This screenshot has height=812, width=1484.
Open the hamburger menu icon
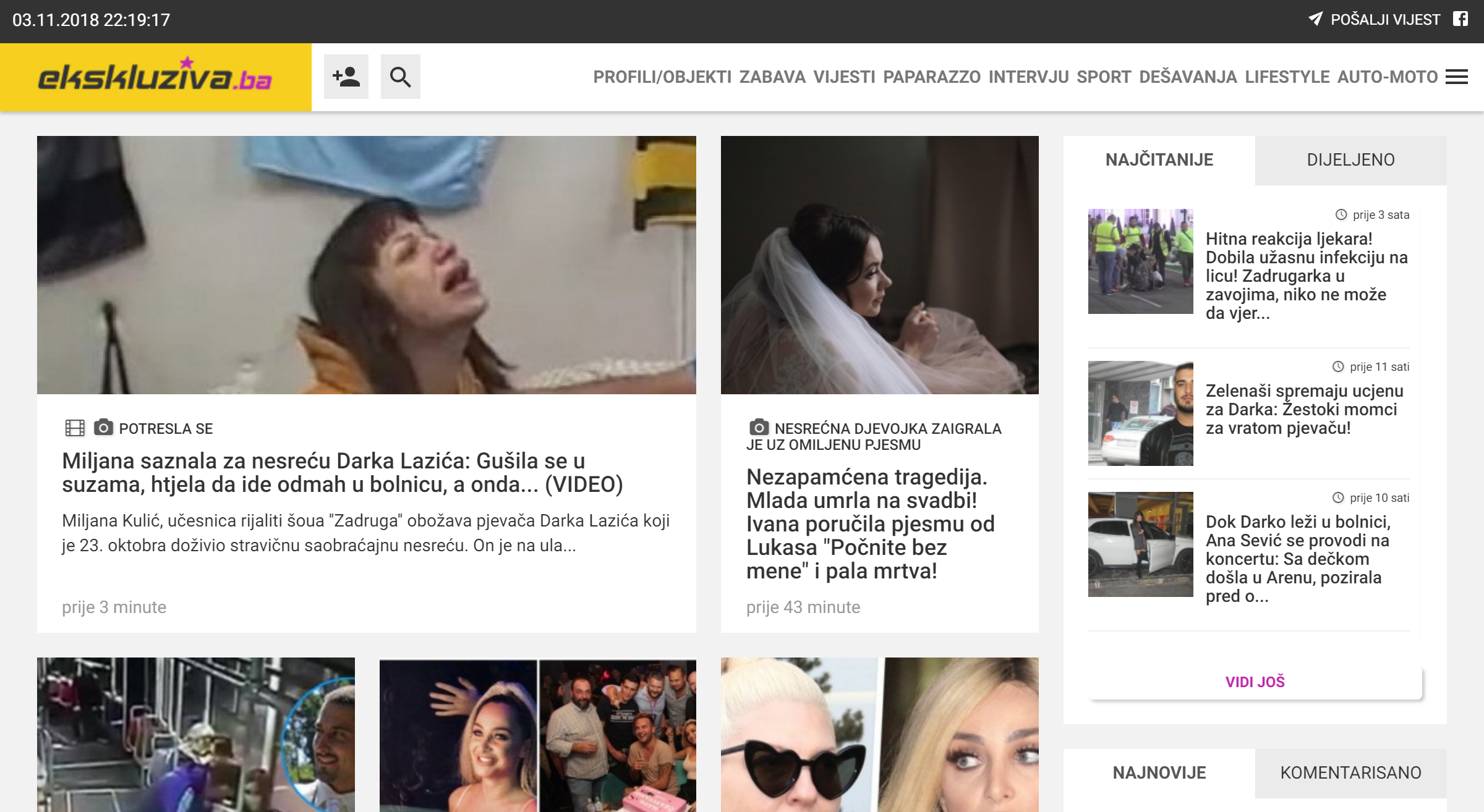(x=1457, y=77)
